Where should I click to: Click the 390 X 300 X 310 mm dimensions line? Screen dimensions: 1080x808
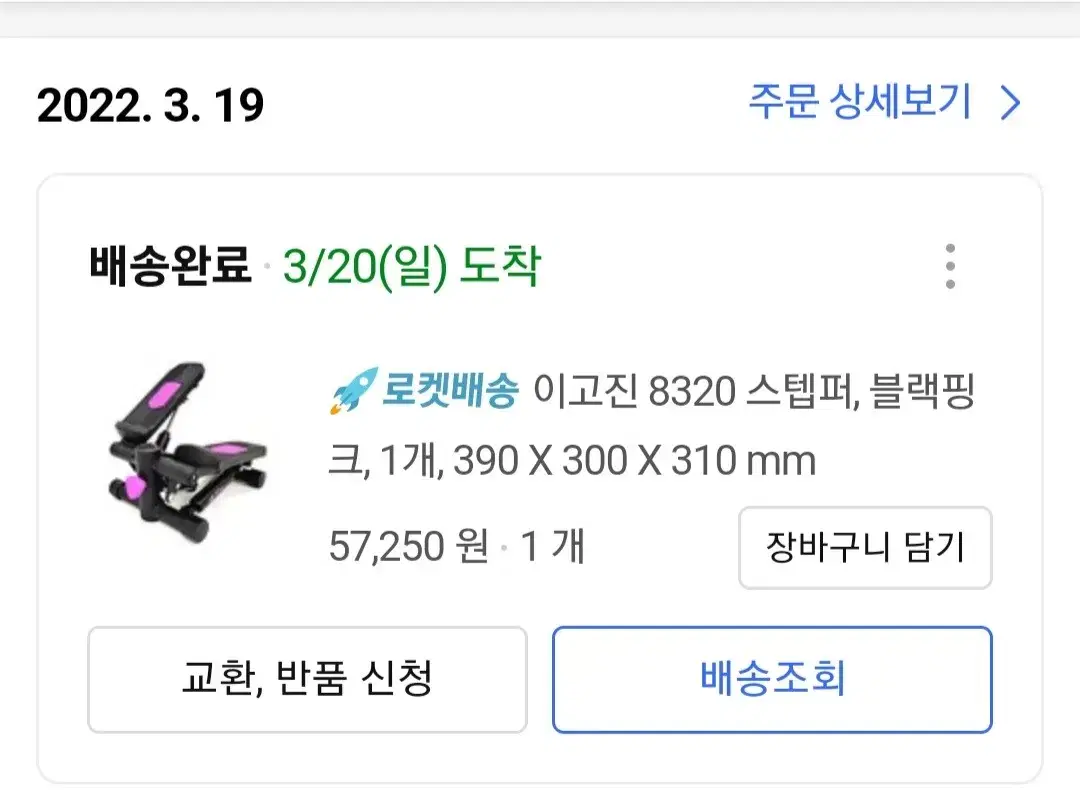click(634, 460)
